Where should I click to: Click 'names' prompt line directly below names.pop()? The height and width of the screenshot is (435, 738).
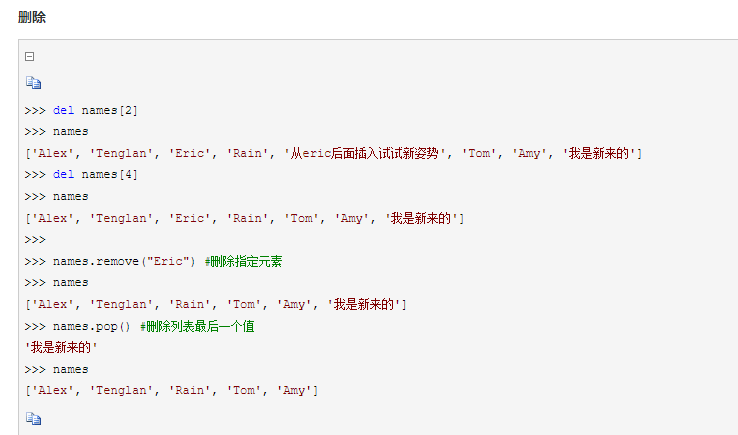(70, 369)
